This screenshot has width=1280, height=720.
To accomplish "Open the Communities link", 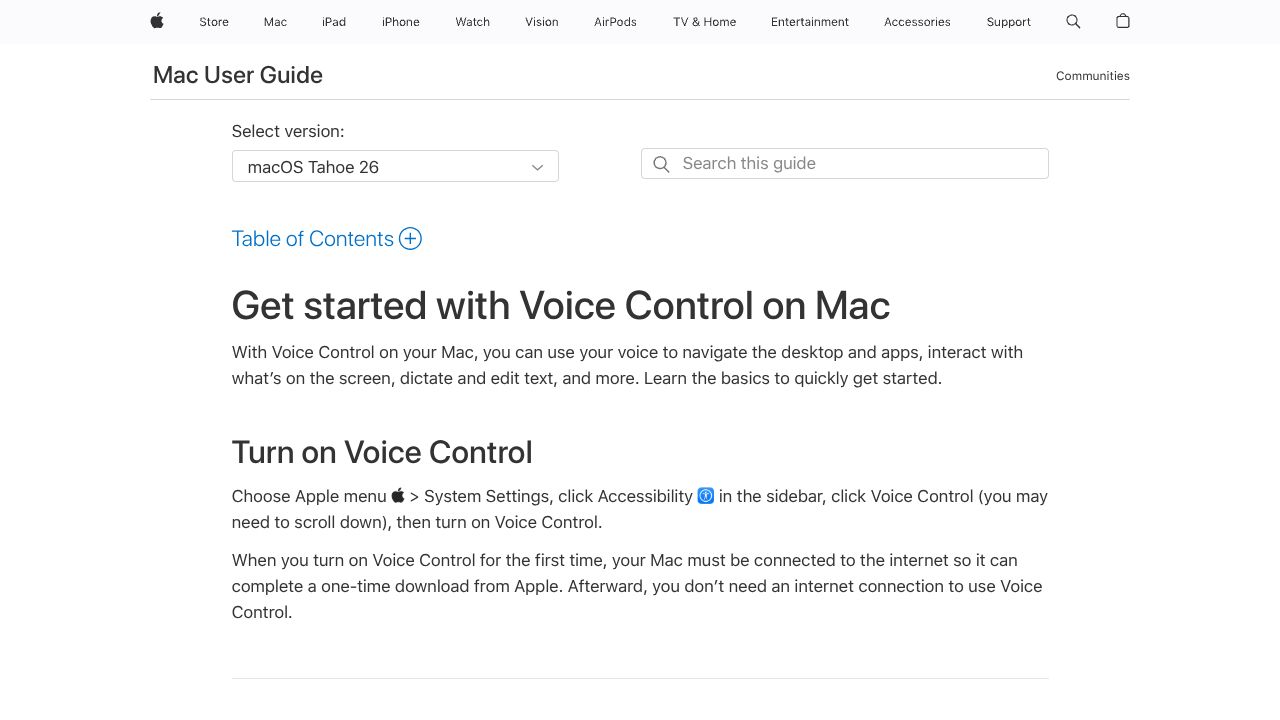I will [x=1092, y=75].
